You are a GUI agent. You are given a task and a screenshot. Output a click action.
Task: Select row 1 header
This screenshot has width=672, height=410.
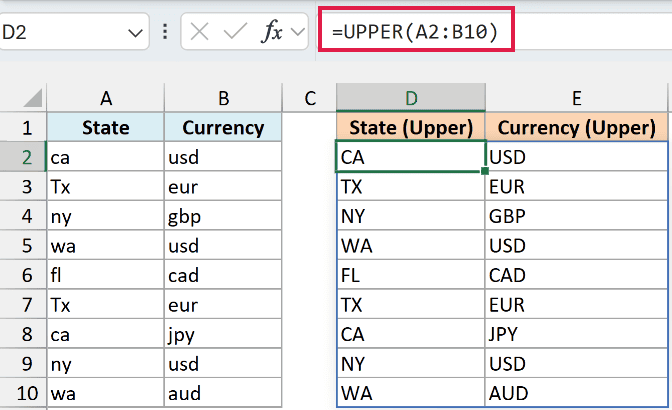pos(23,127)
